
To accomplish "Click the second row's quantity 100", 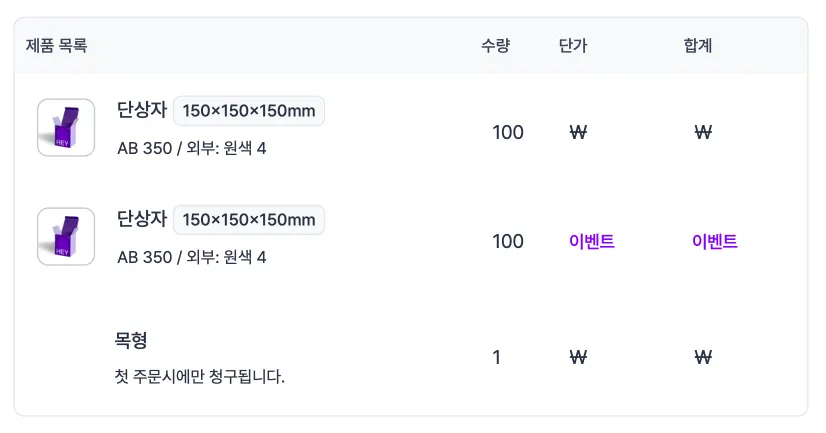I will pyautogui.click(x=508, y=241).
